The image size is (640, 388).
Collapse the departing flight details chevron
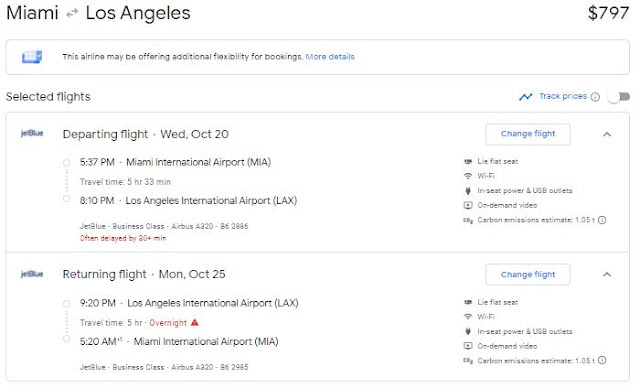[x=607, y=134]
